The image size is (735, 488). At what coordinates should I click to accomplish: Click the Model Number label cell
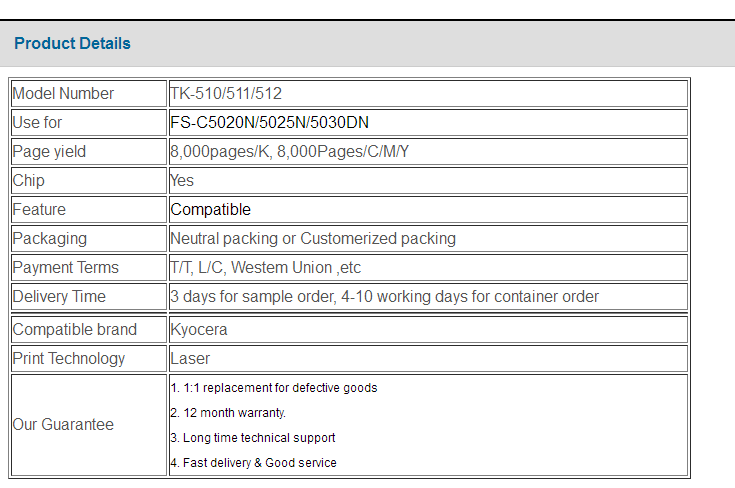coord(89,94)
